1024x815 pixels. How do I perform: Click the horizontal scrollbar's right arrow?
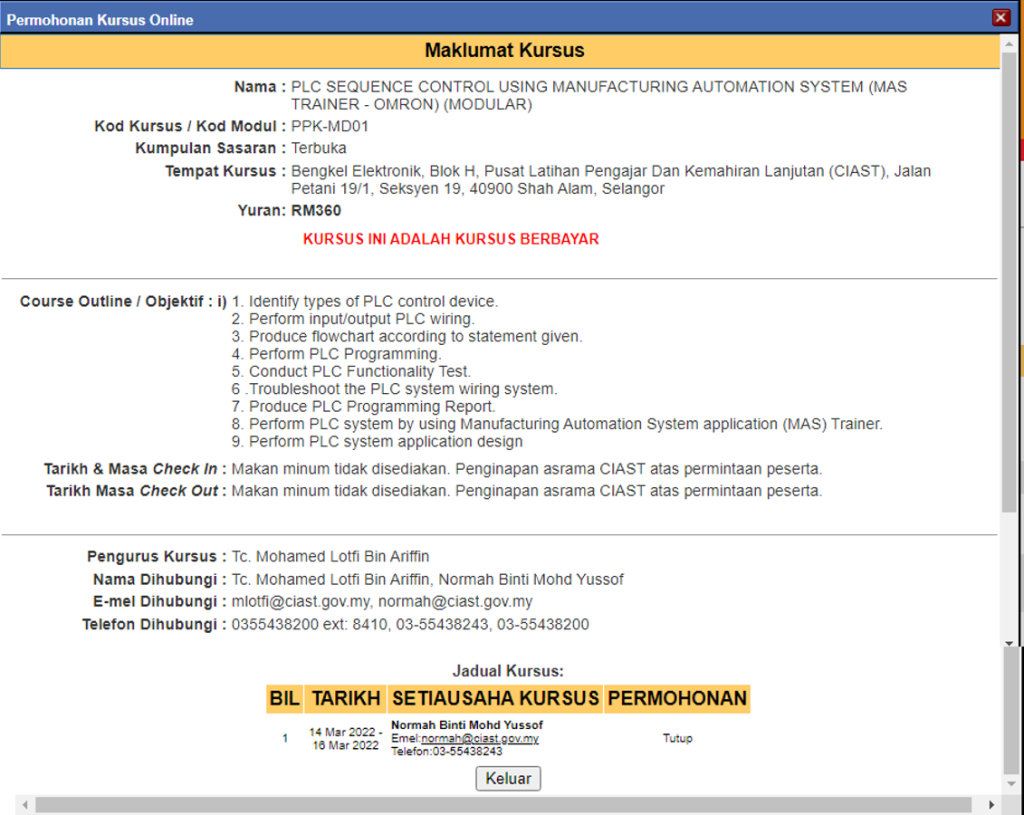991,805
